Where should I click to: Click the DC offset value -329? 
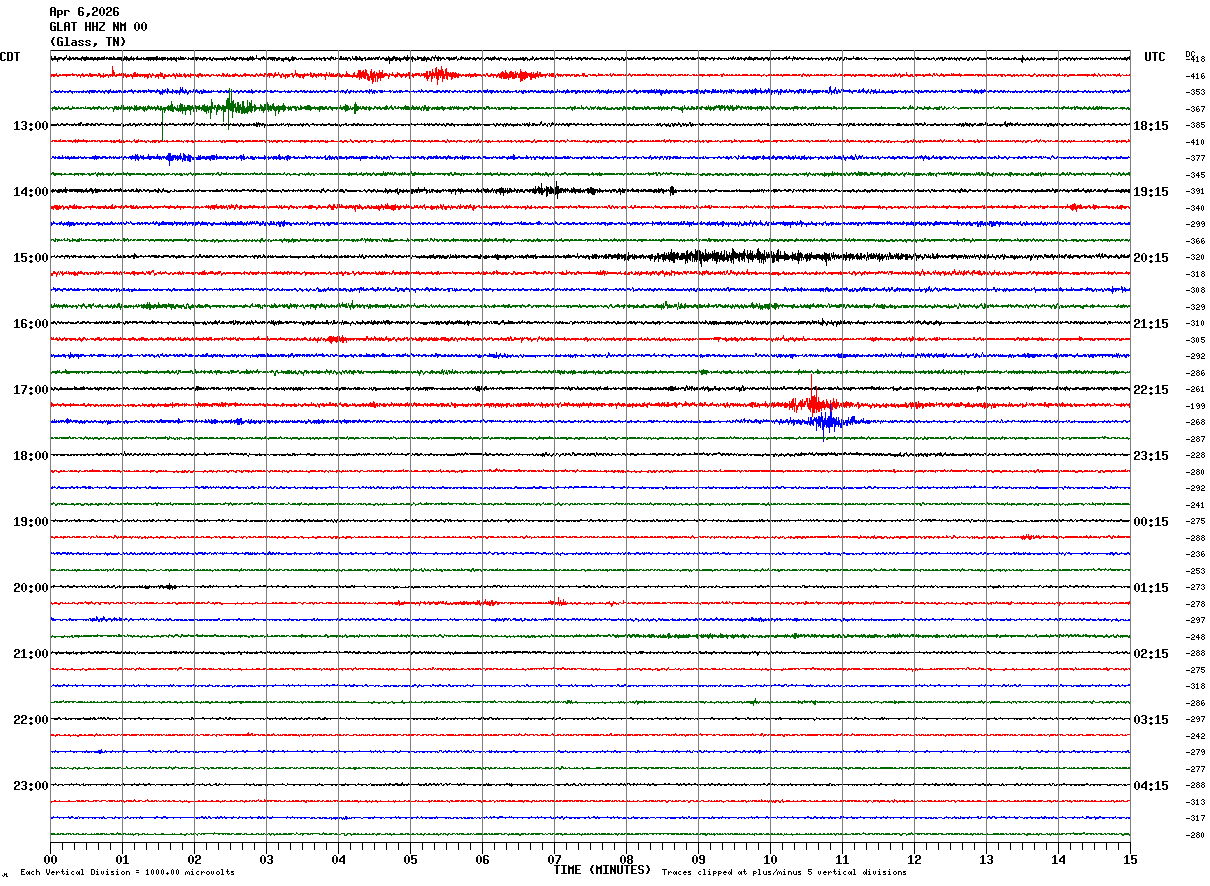coord(1195,307)
